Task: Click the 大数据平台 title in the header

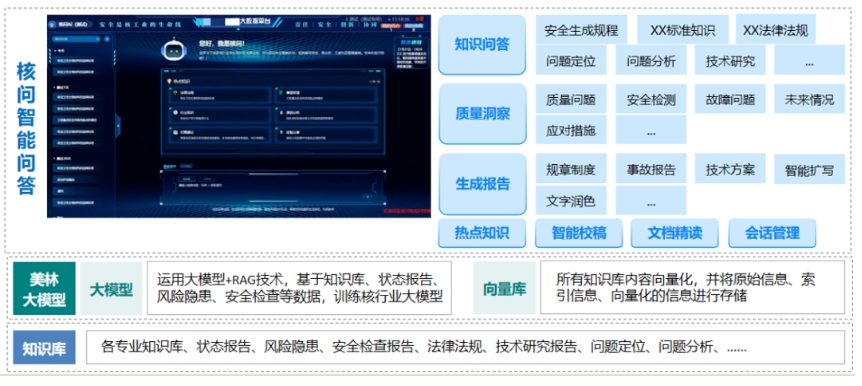Action: click(x=256, y=21)
